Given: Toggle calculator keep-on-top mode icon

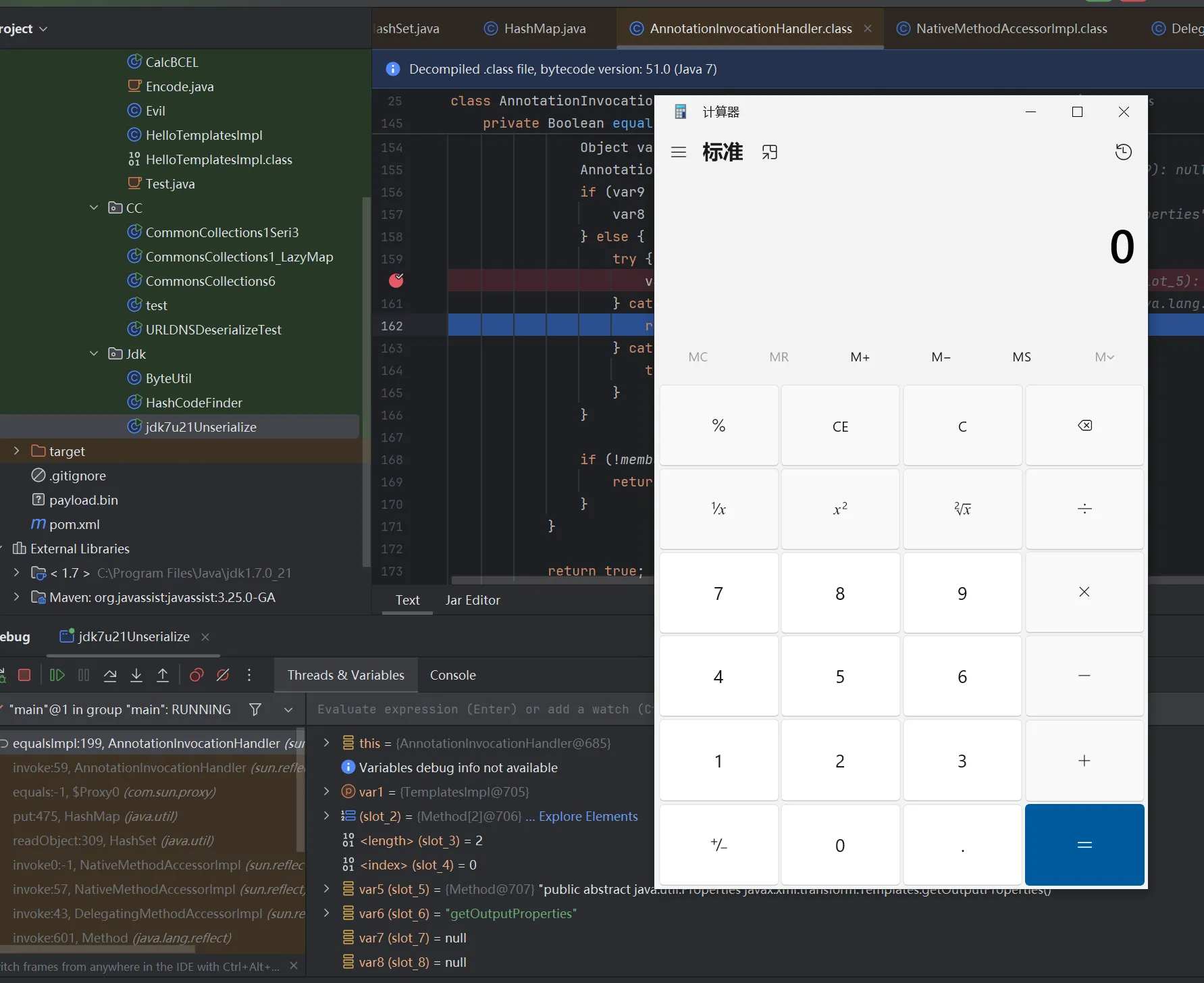Looking at the screenshot, I should pyautogui.click(x=770, y=152).
